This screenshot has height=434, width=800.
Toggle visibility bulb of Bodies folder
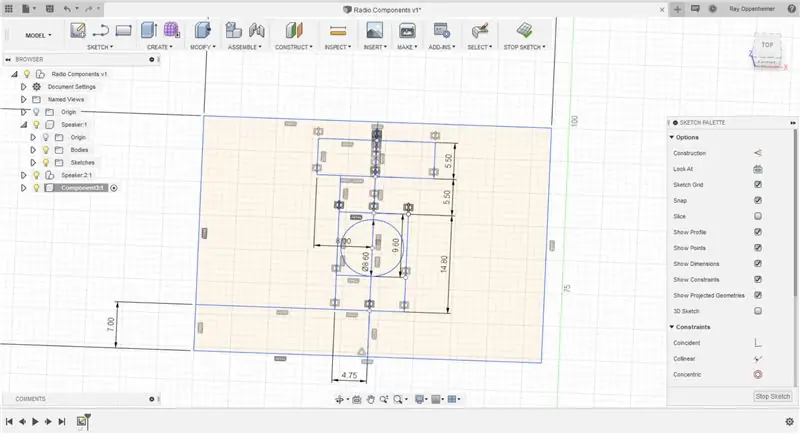click(45, 150)
